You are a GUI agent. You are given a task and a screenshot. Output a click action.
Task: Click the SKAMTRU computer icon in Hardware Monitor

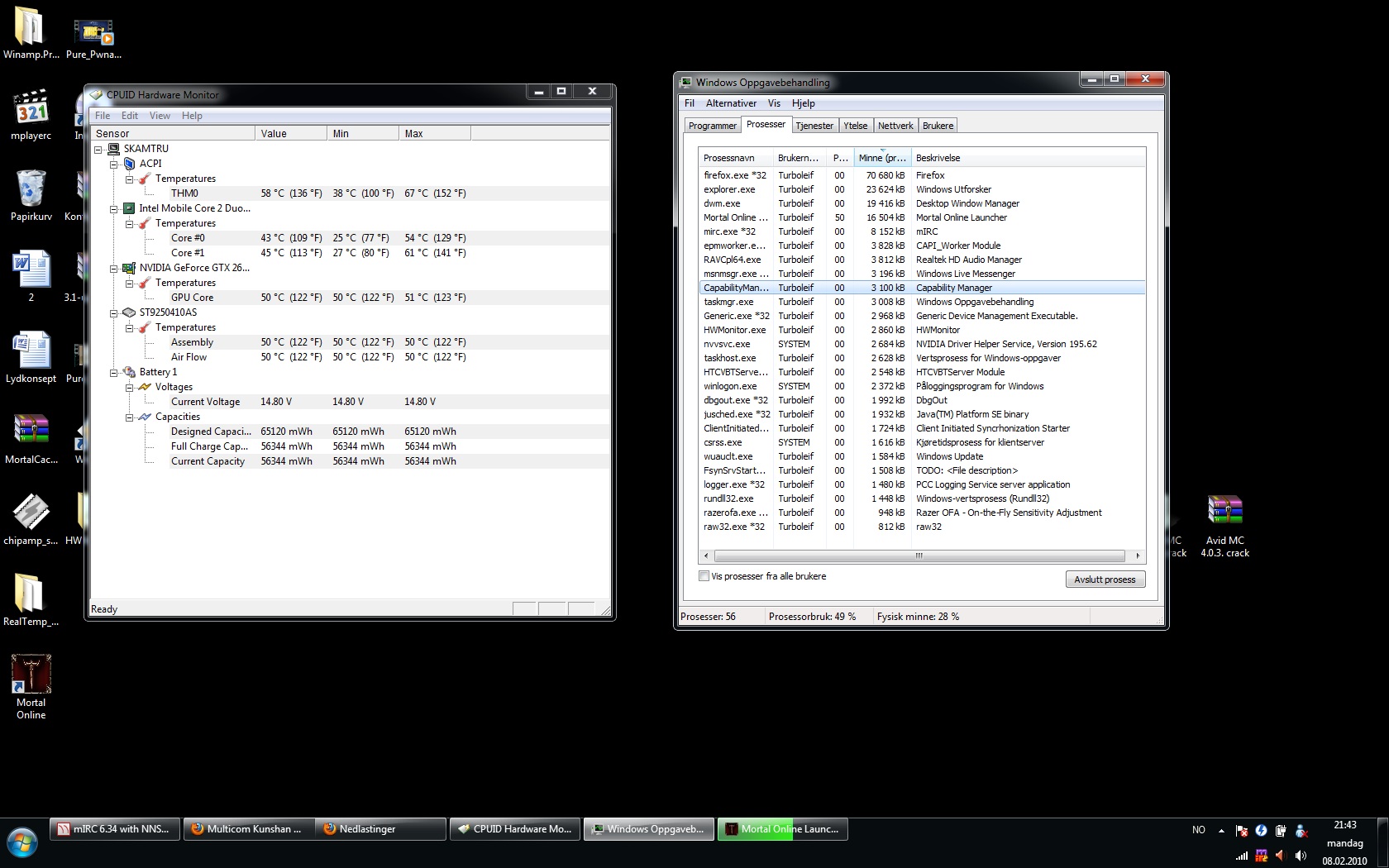114,149
